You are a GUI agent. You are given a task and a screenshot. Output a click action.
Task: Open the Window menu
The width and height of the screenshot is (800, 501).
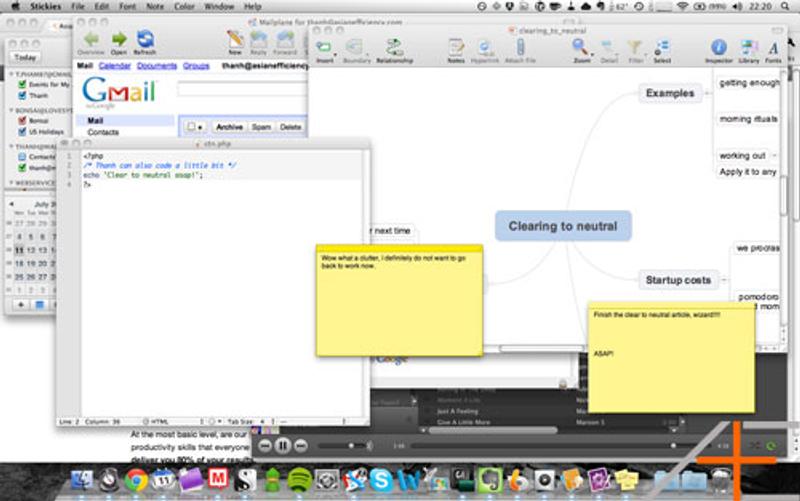click(x=219, y=7)
